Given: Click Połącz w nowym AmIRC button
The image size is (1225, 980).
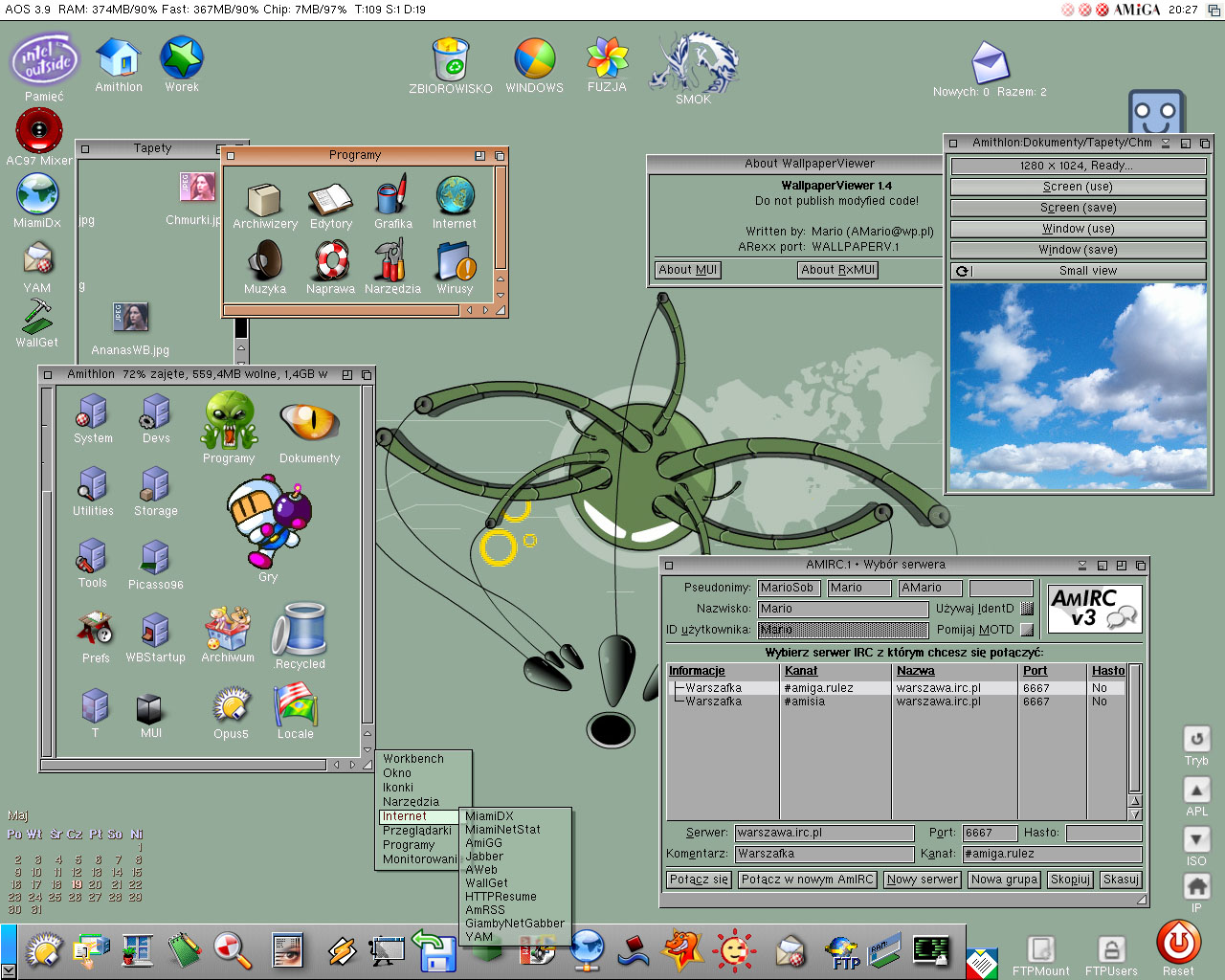Looking at the screenshot, I should 807,880.
